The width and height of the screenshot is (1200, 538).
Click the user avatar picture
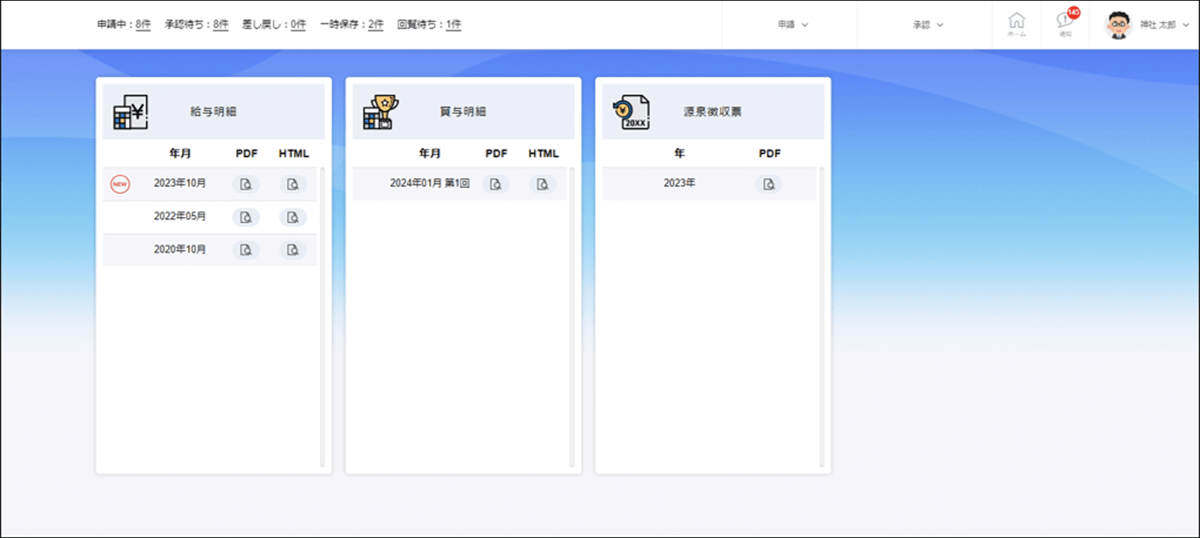coord(1117,24)
